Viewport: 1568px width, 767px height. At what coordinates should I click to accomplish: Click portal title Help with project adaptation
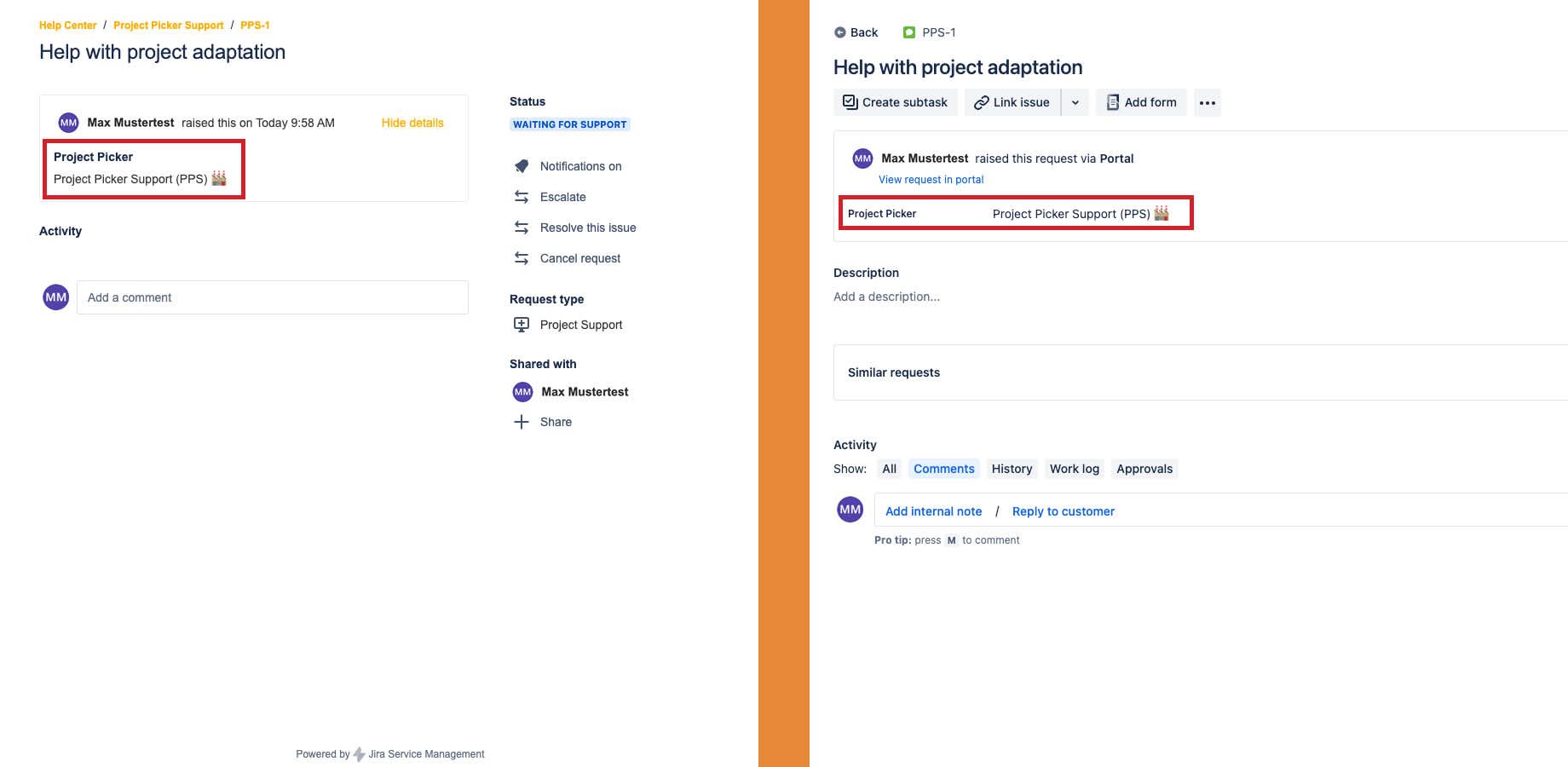[x=162, y=52]
